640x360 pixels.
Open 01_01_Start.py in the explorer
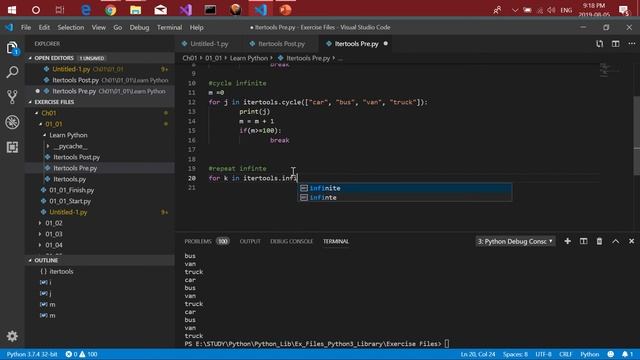coord(70,201)
